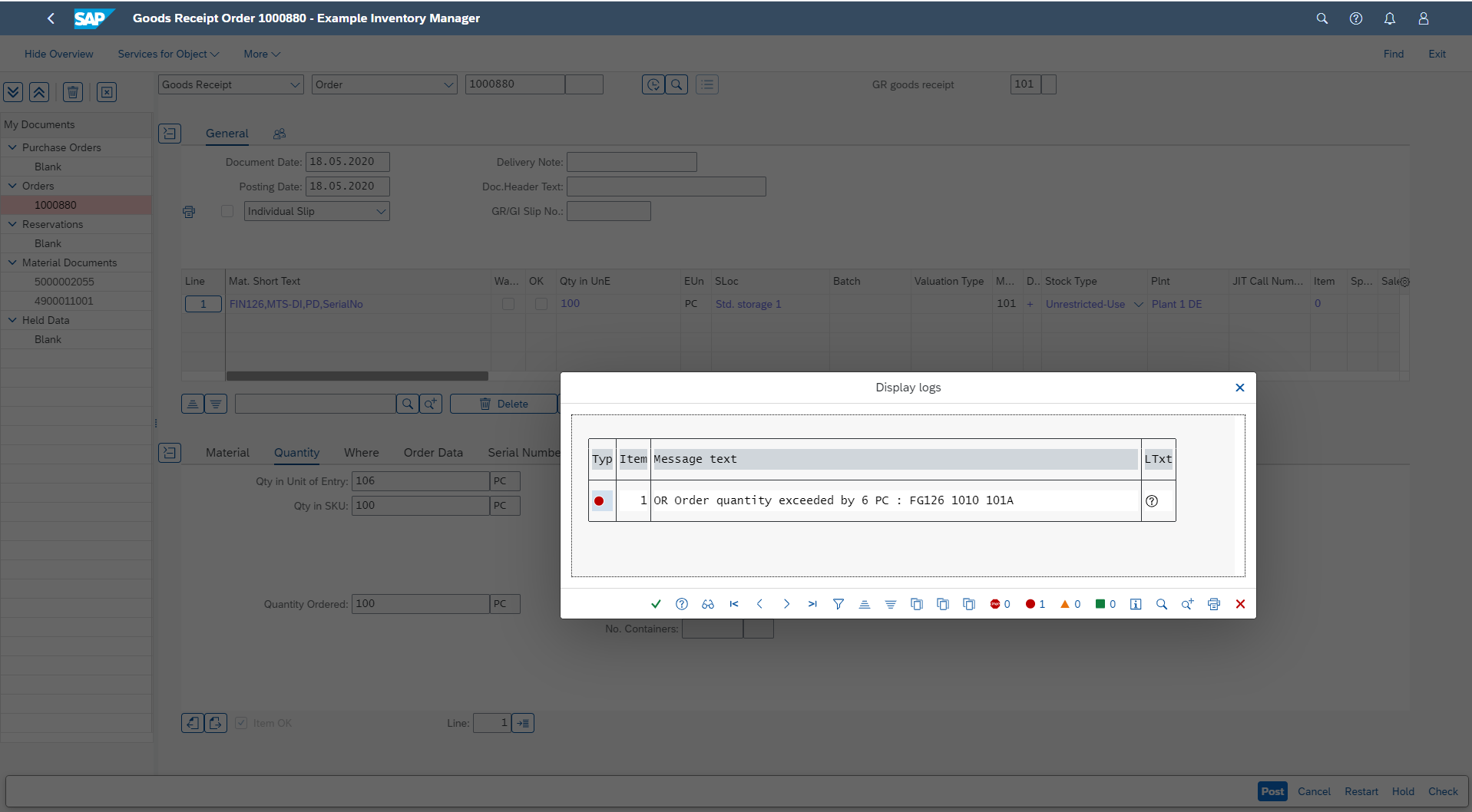The image size is (1472, 812).
Task: Toggle the OK checkbox in line 1
Action: tap(541, 304)
